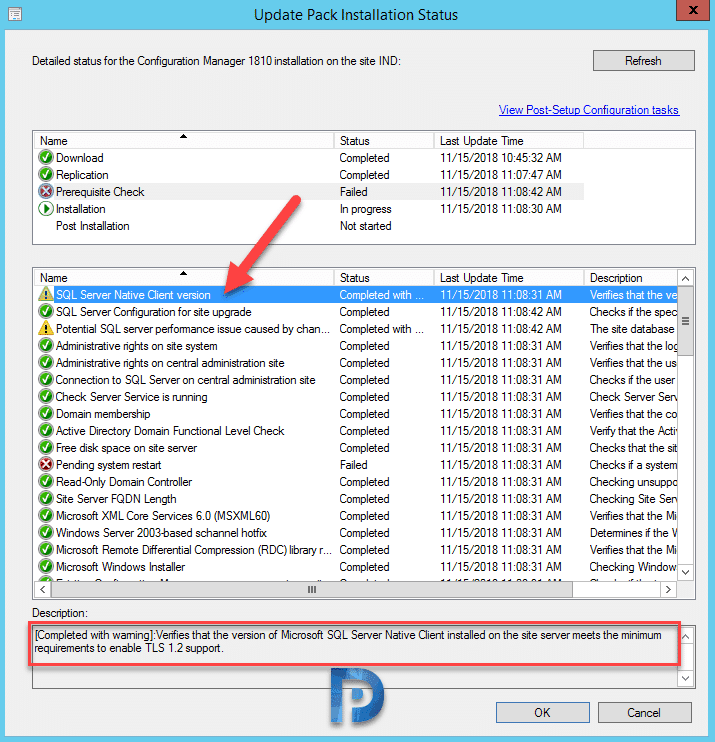This screenshot has width=715, height=742.
Task: Click warning icon beside Potential SQL server performance issue
Action: click(x=45, y=328)
